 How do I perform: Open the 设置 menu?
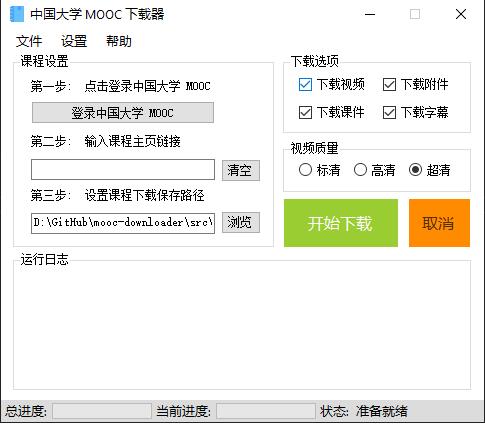pos(74,41)
